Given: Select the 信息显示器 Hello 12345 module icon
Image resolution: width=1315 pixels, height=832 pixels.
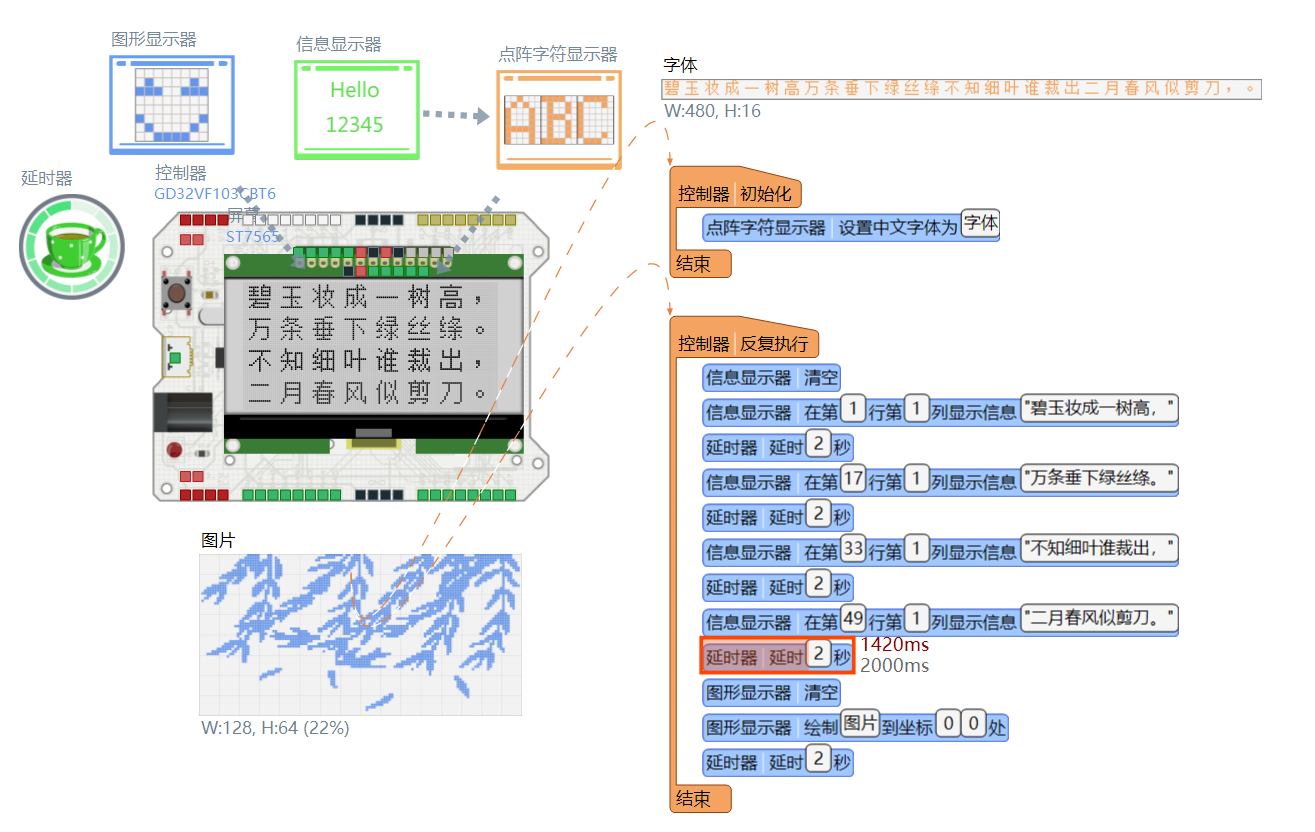Looking at the screenshot, I should pyautogui.click(x=356, y=109).
